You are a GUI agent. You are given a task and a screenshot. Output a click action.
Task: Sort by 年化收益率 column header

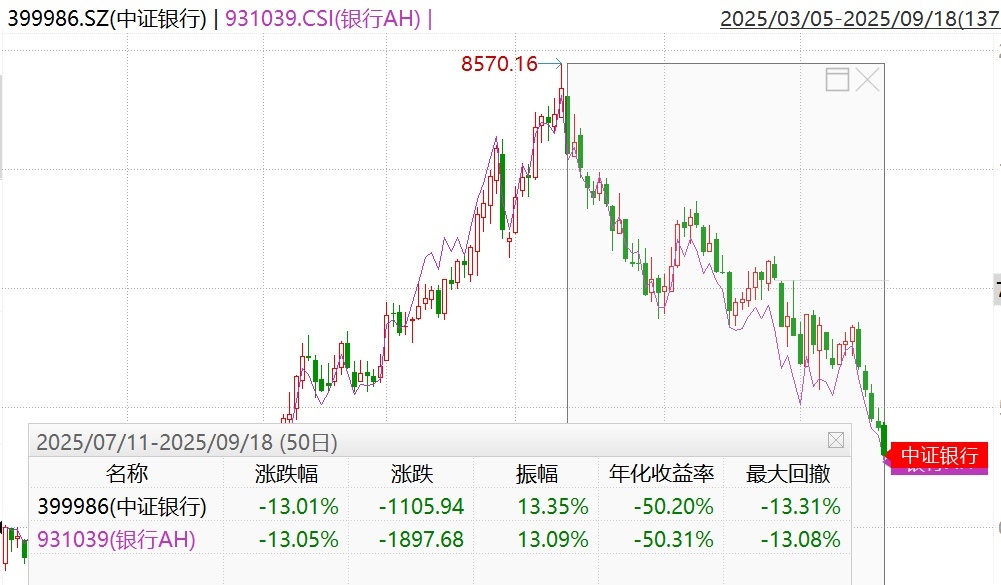[661, 474]
